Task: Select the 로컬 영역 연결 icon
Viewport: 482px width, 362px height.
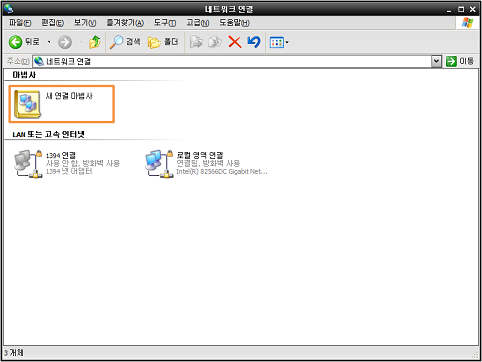Action: (x=159, y=164)
